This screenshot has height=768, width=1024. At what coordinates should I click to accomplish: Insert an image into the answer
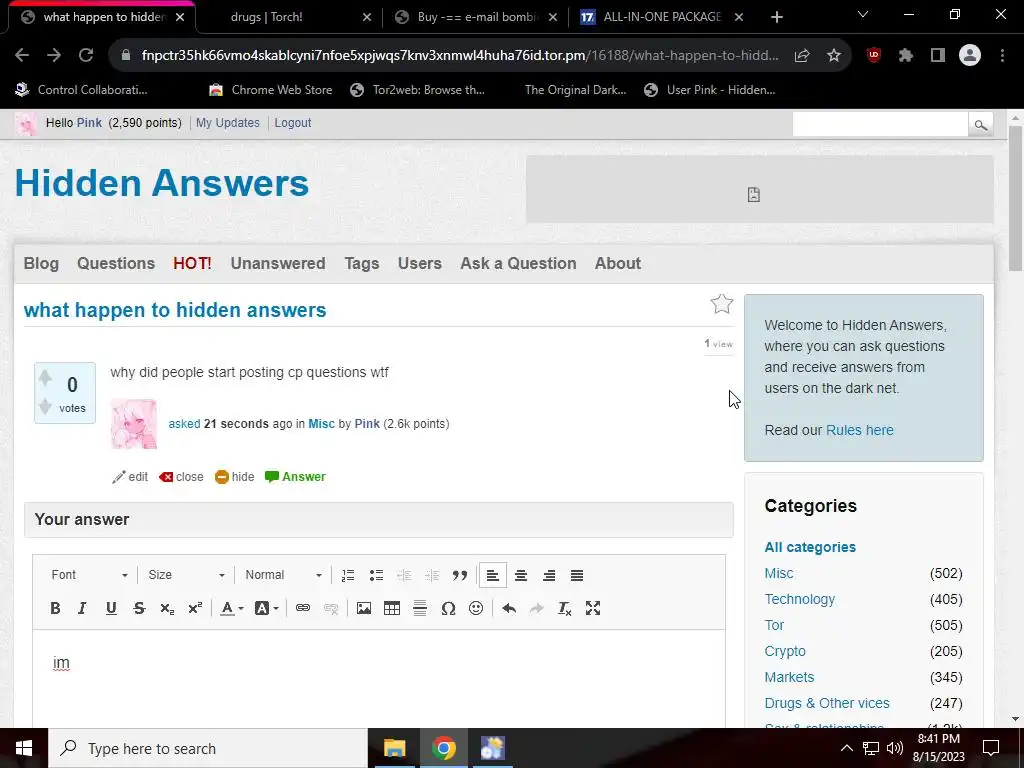click(364, 609)
